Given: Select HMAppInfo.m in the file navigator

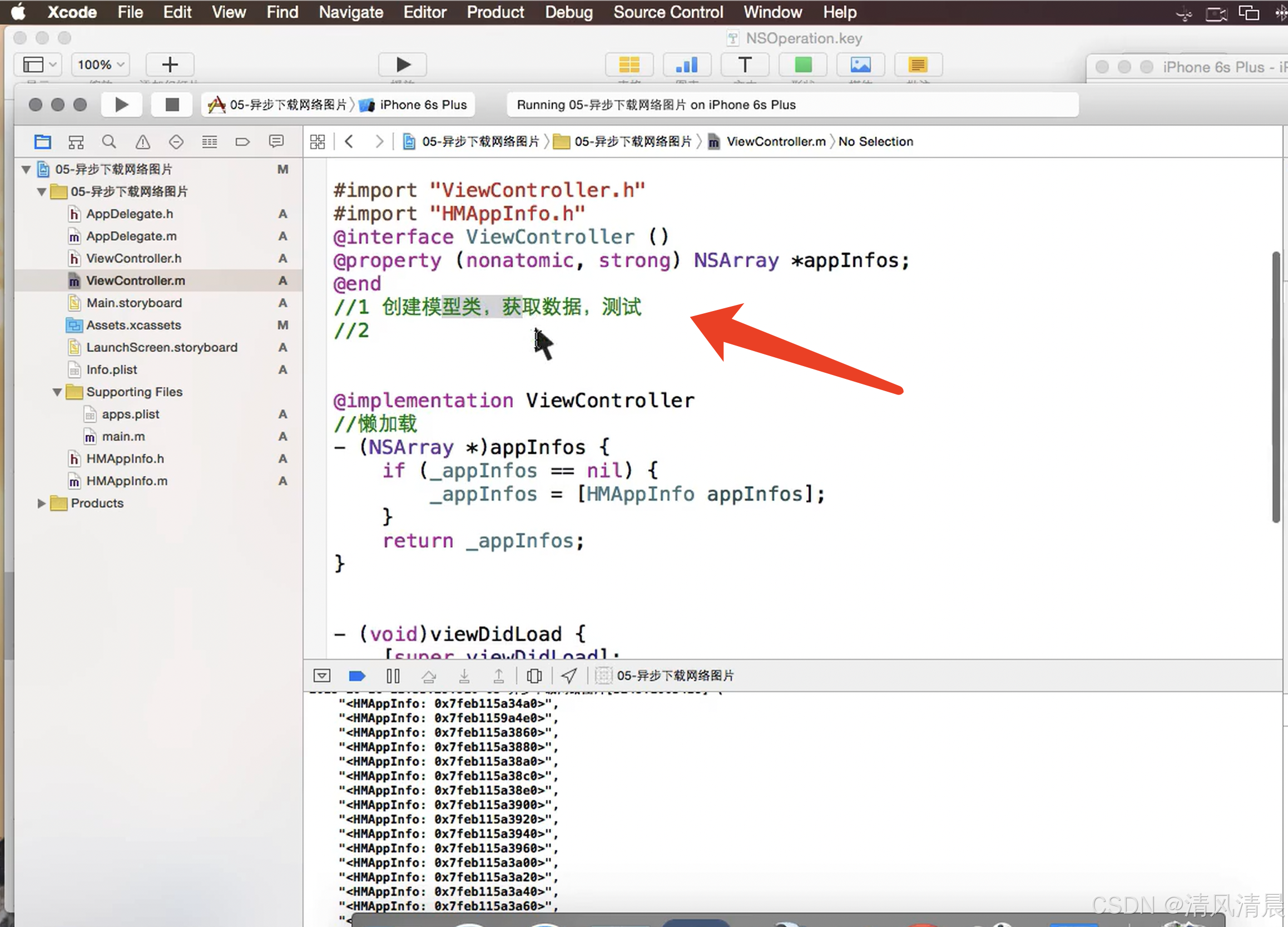Looking at the screenshot, I should 127,481.
